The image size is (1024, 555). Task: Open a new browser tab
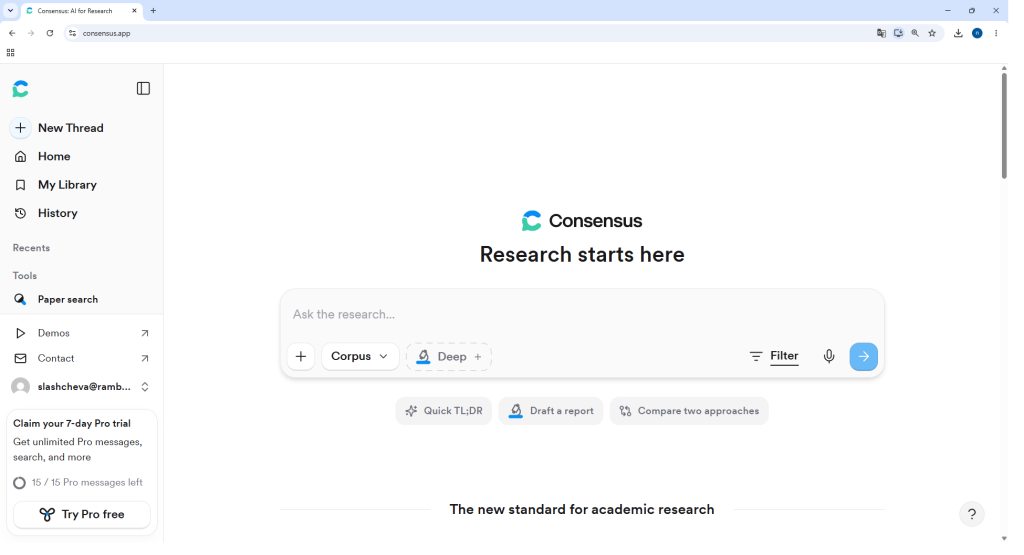153,11
